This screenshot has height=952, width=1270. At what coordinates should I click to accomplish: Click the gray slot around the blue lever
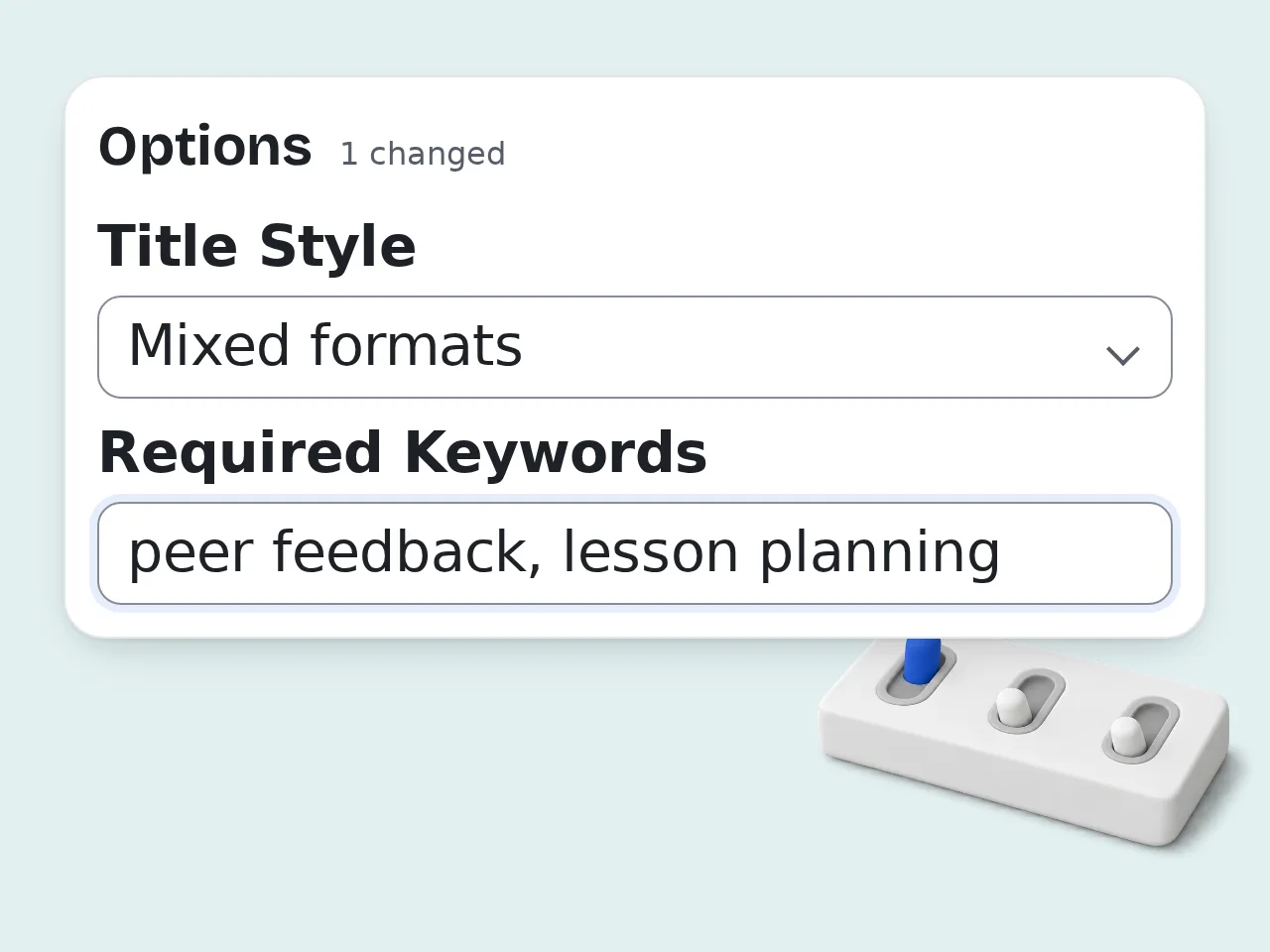click(x=916, y=674)
